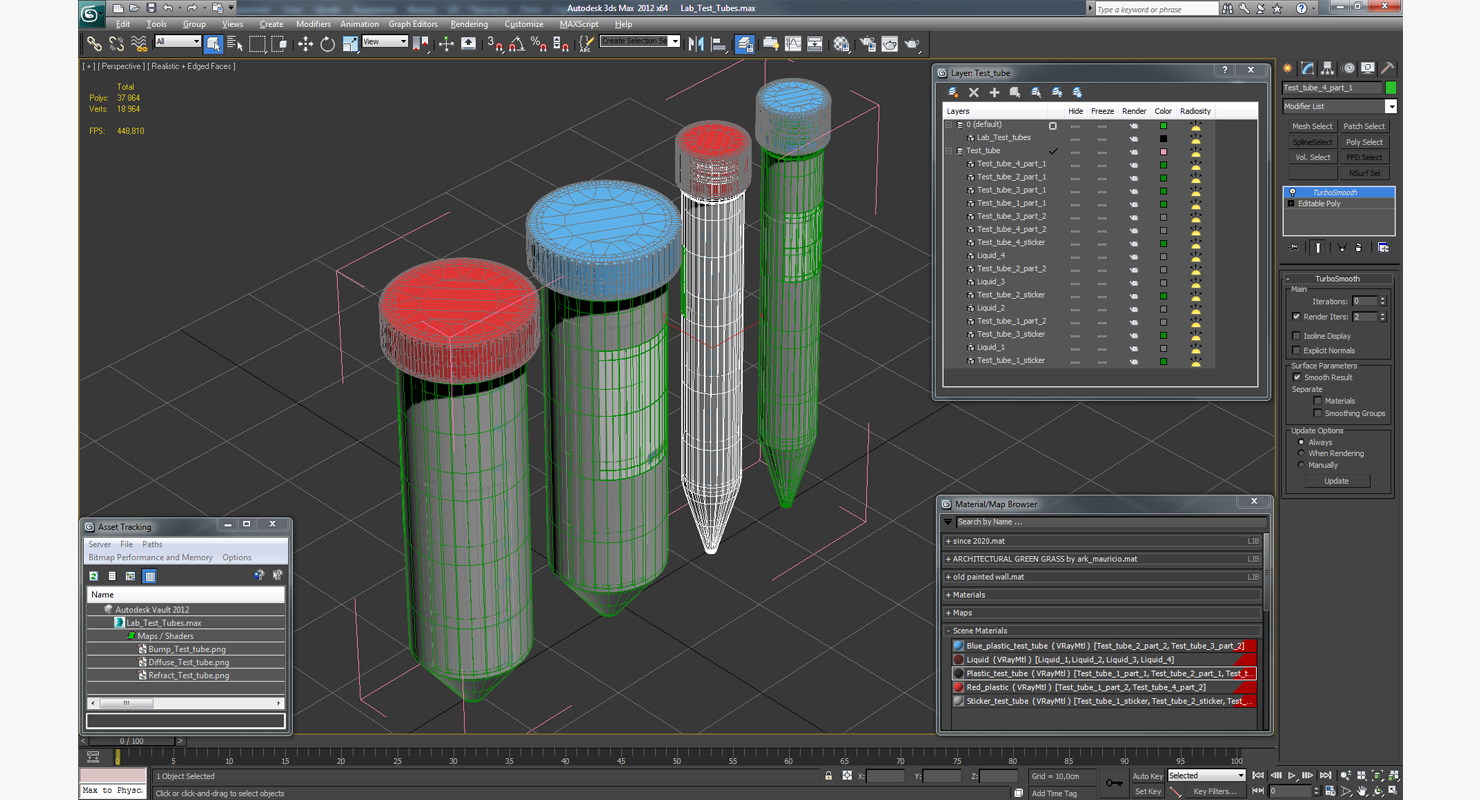Click the Auto Key button
The image size is (1480, 800).
click(1148, 776)
